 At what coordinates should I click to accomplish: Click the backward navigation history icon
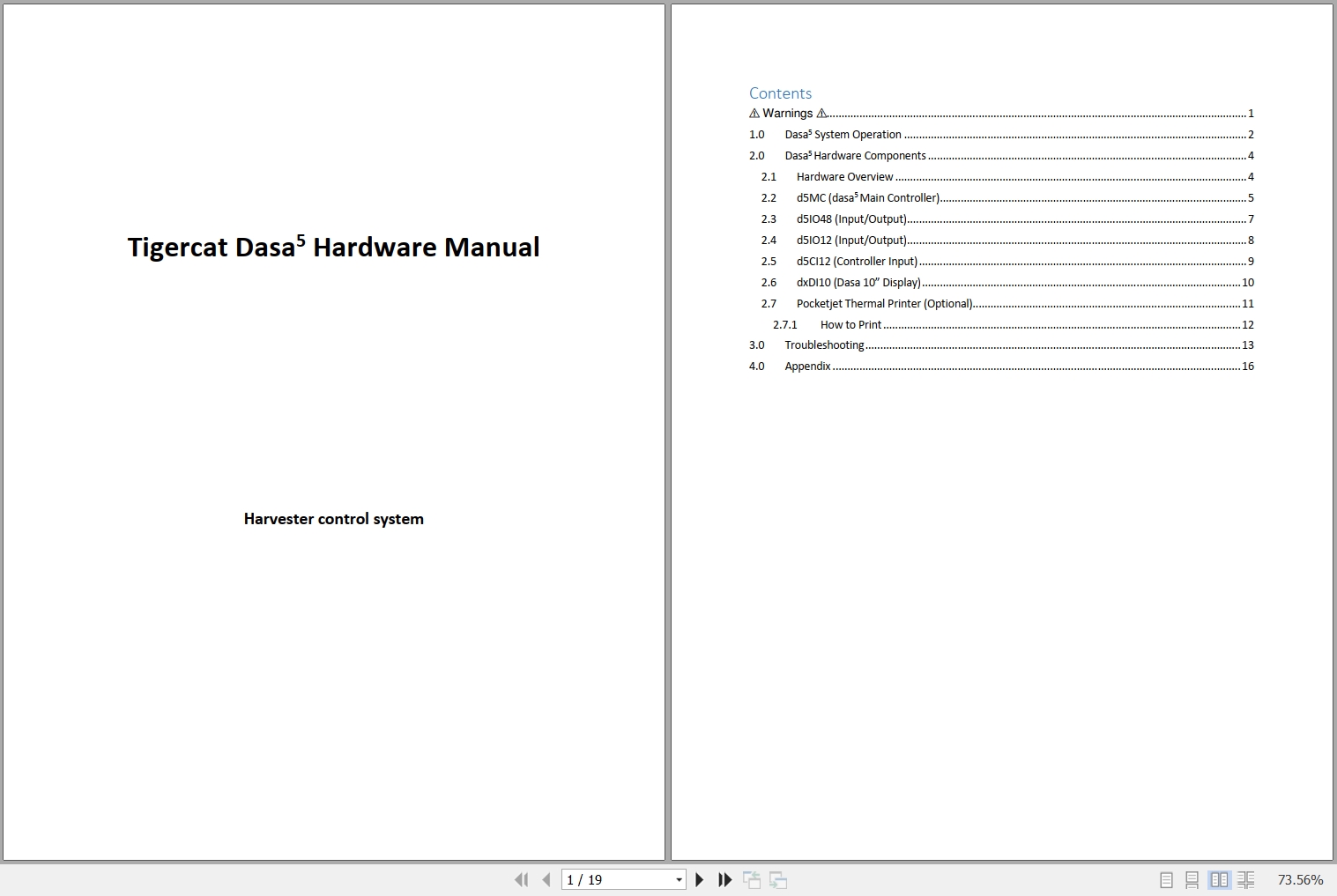point(753,879)
